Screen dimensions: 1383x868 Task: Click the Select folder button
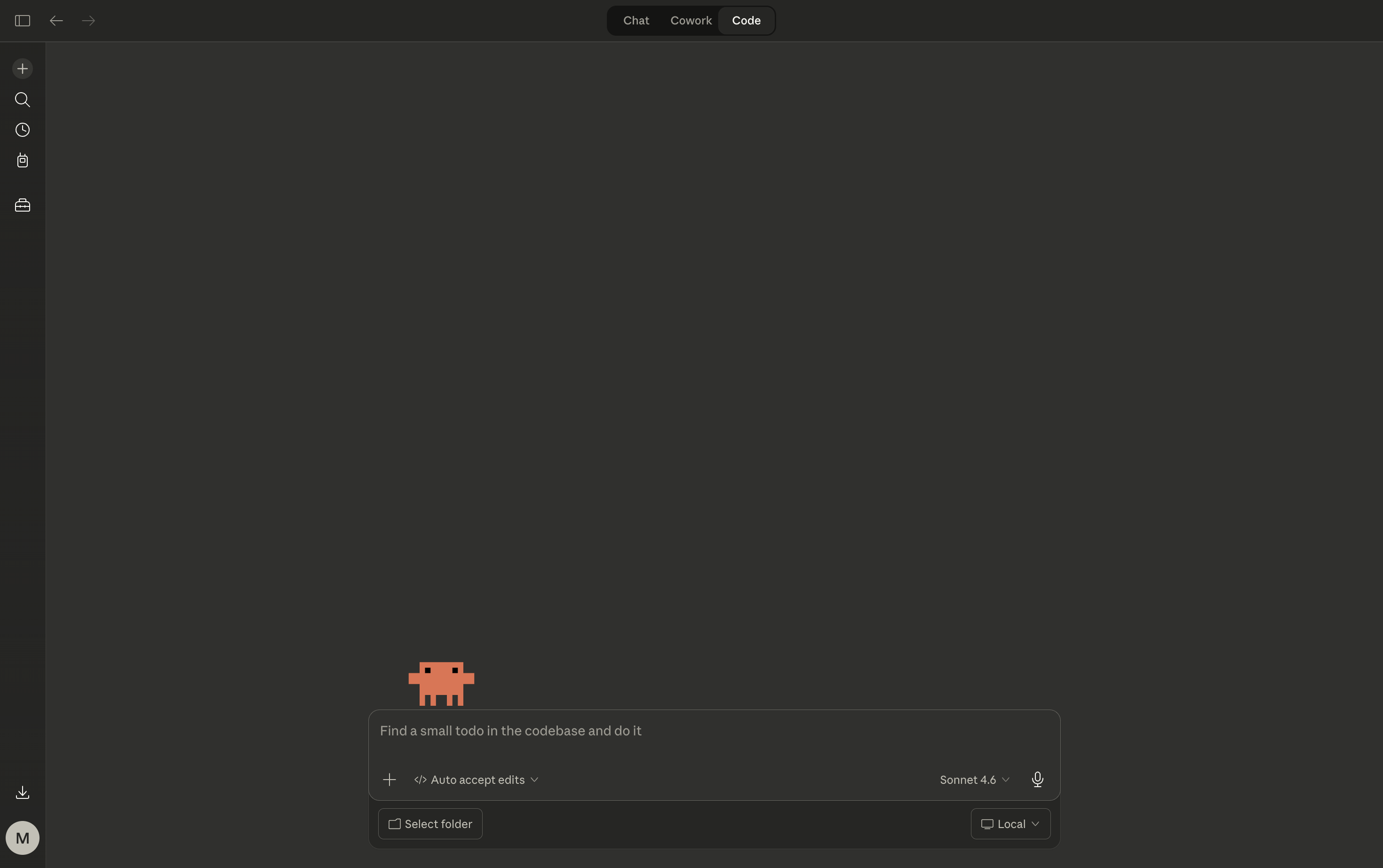pos(430,824)
